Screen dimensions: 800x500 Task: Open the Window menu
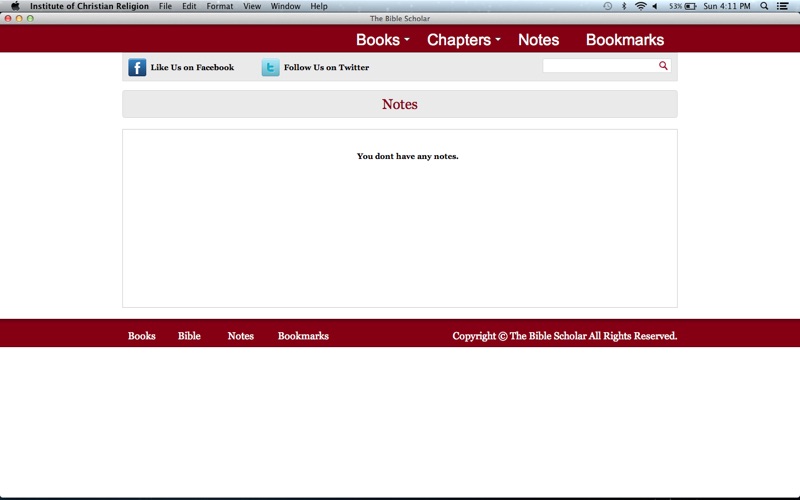coord(285,6)
